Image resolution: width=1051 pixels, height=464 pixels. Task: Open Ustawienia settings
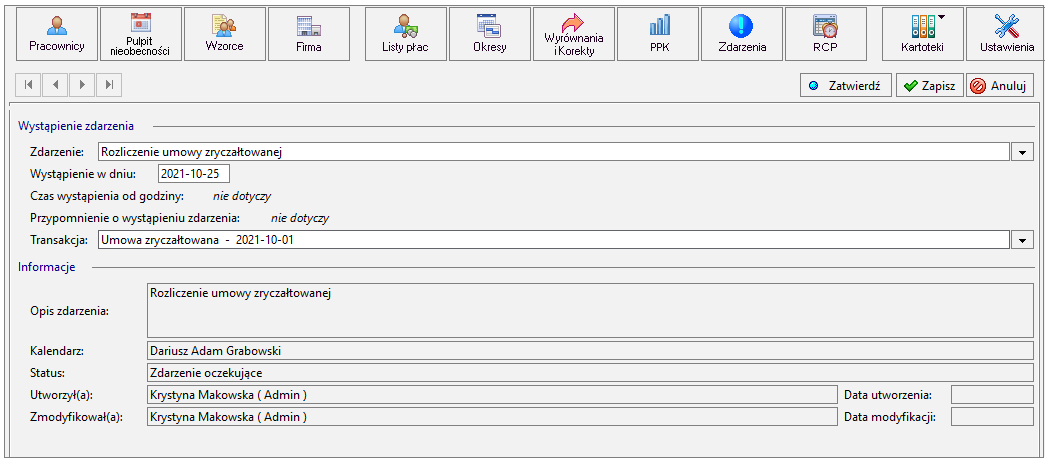point(1007,34)
